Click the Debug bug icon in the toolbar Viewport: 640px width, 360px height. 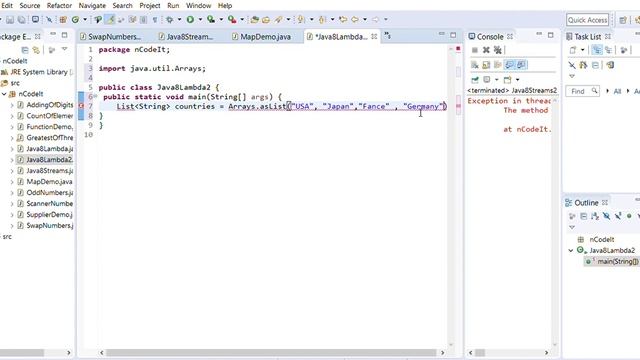[x=169, y=19]
